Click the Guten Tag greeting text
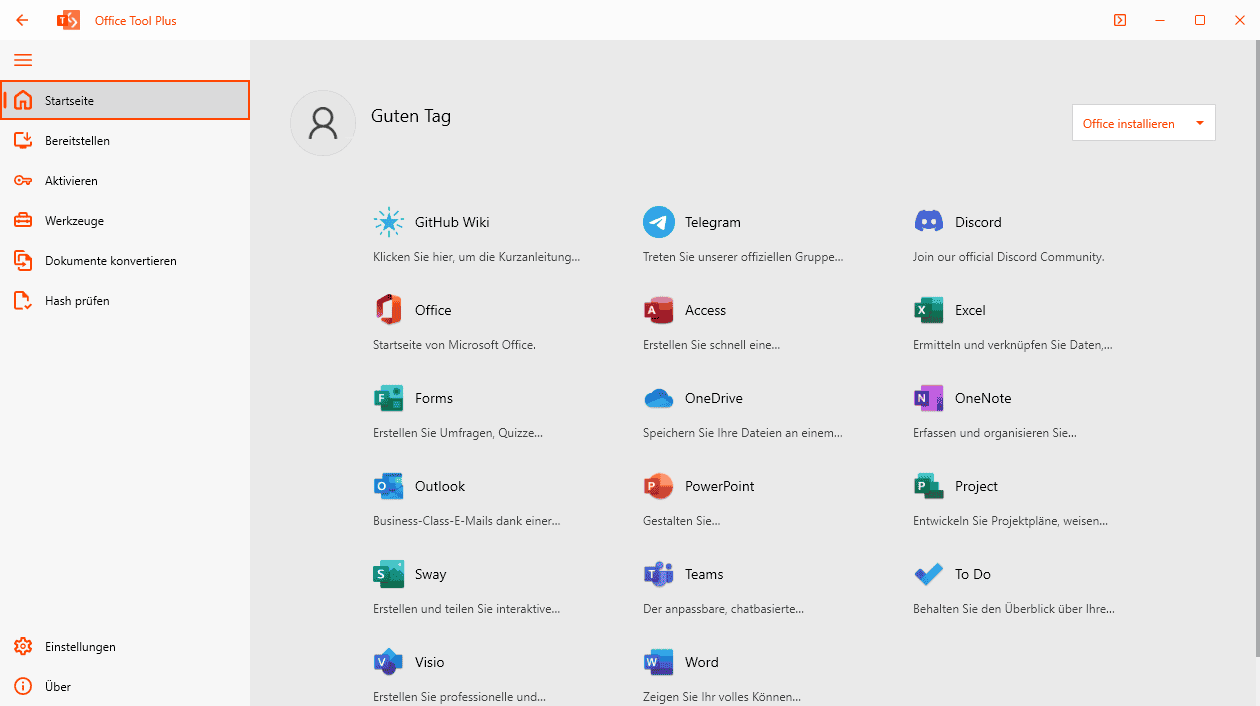Image resolution: width=1260 pixels, height=706 pixels. pyautogui.click(x=411, y=116)
